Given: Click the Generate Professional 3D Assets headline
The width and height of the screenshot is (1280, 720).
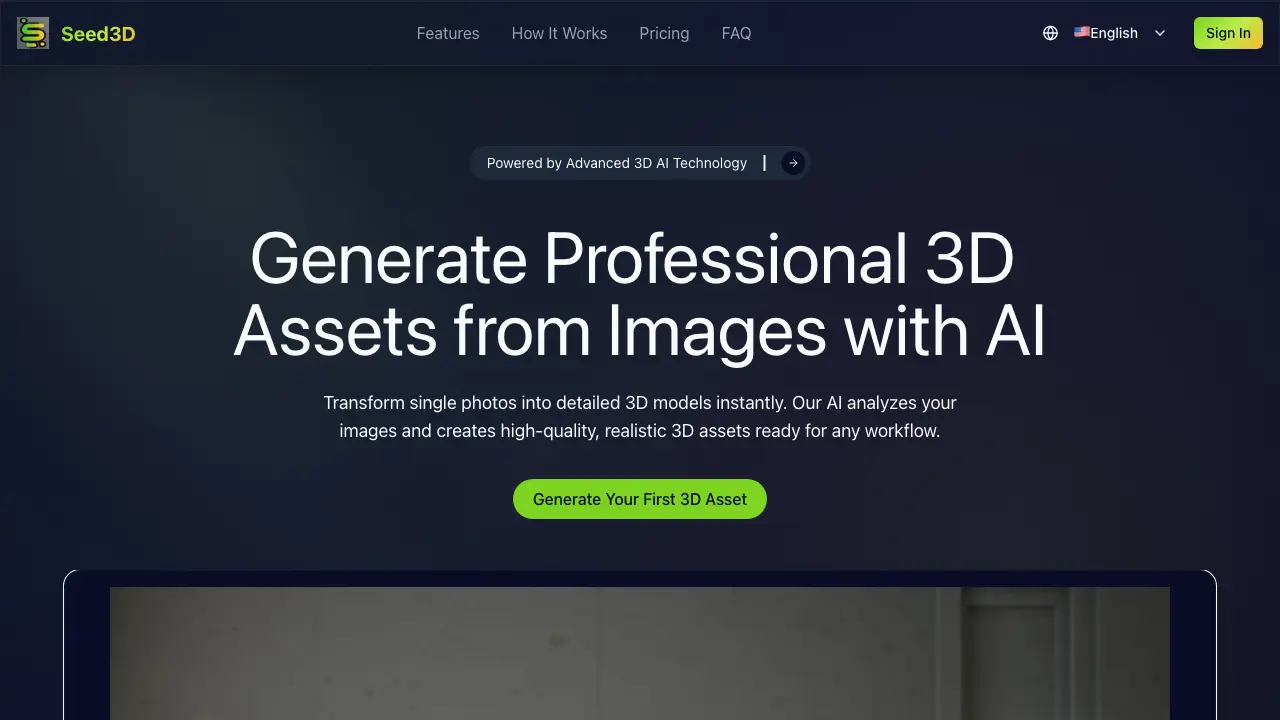Looking at the screenshot, I should pos(640,294).
